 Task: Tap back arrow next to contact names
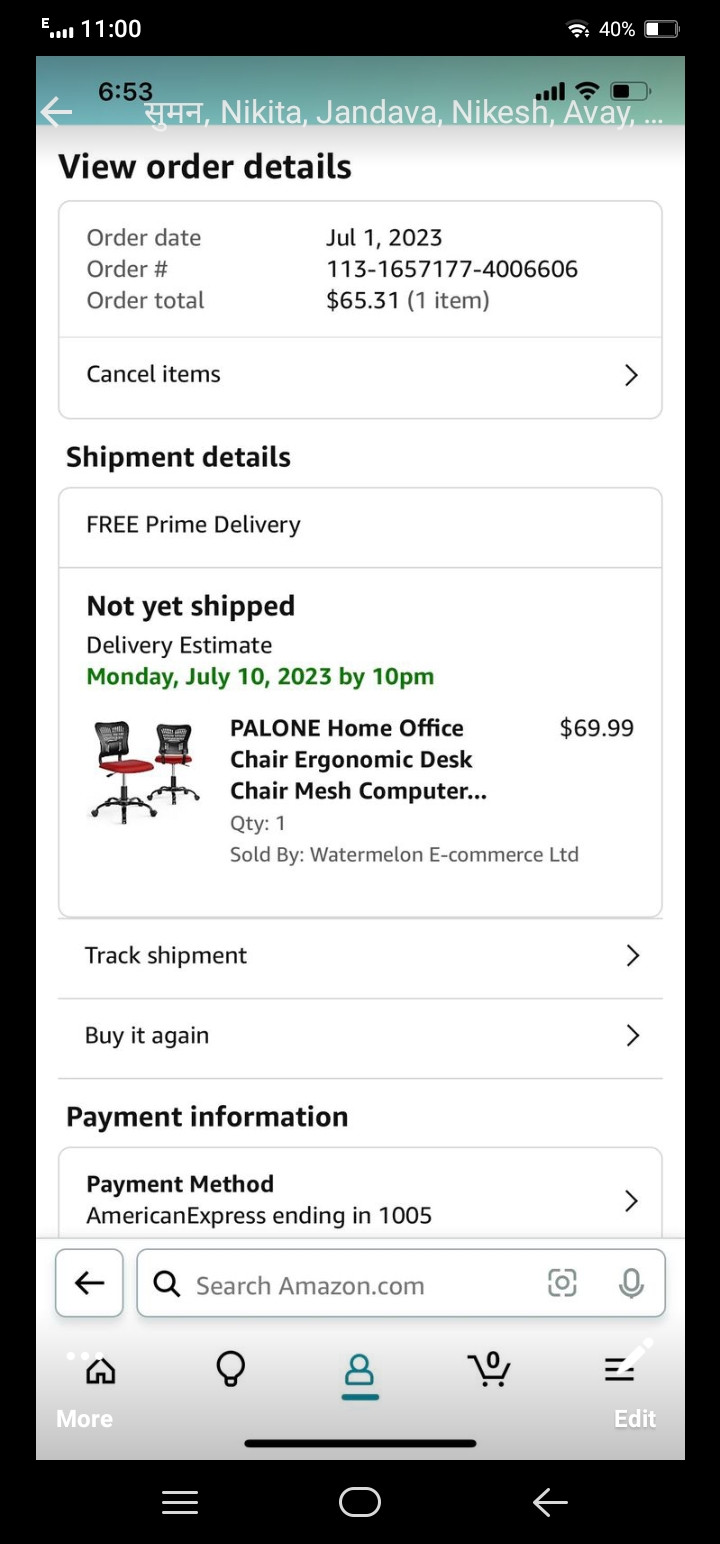[x=56, y=112]
